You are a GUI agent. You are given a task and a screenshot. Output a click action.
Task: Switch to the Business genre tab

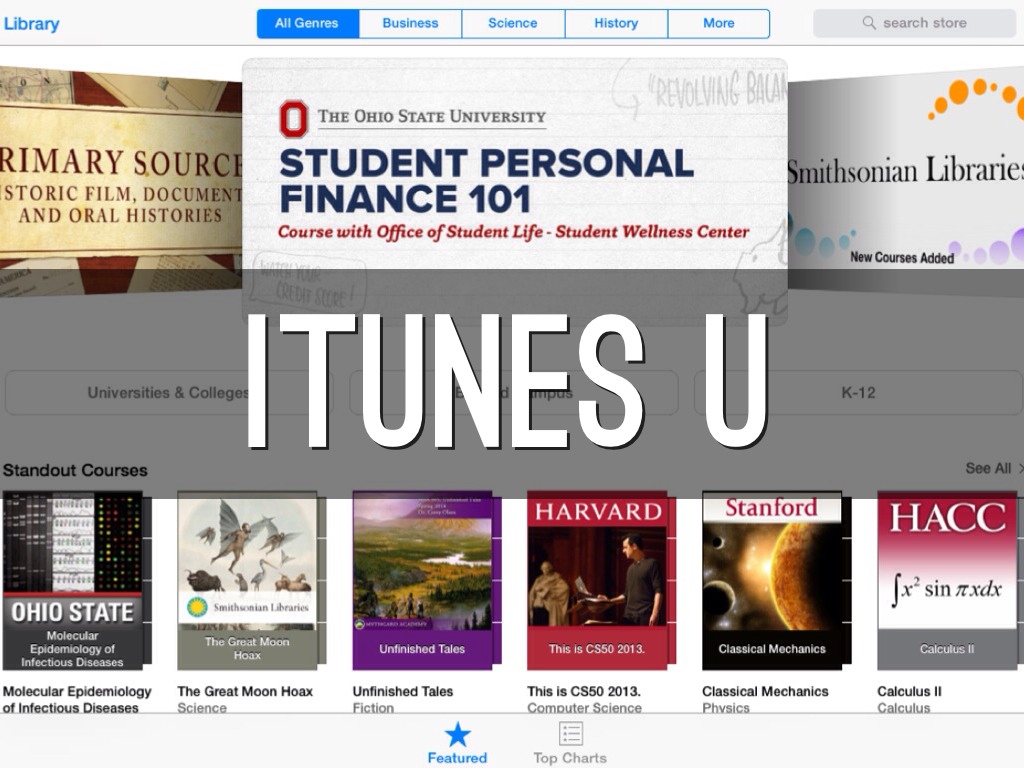(410, 23)
